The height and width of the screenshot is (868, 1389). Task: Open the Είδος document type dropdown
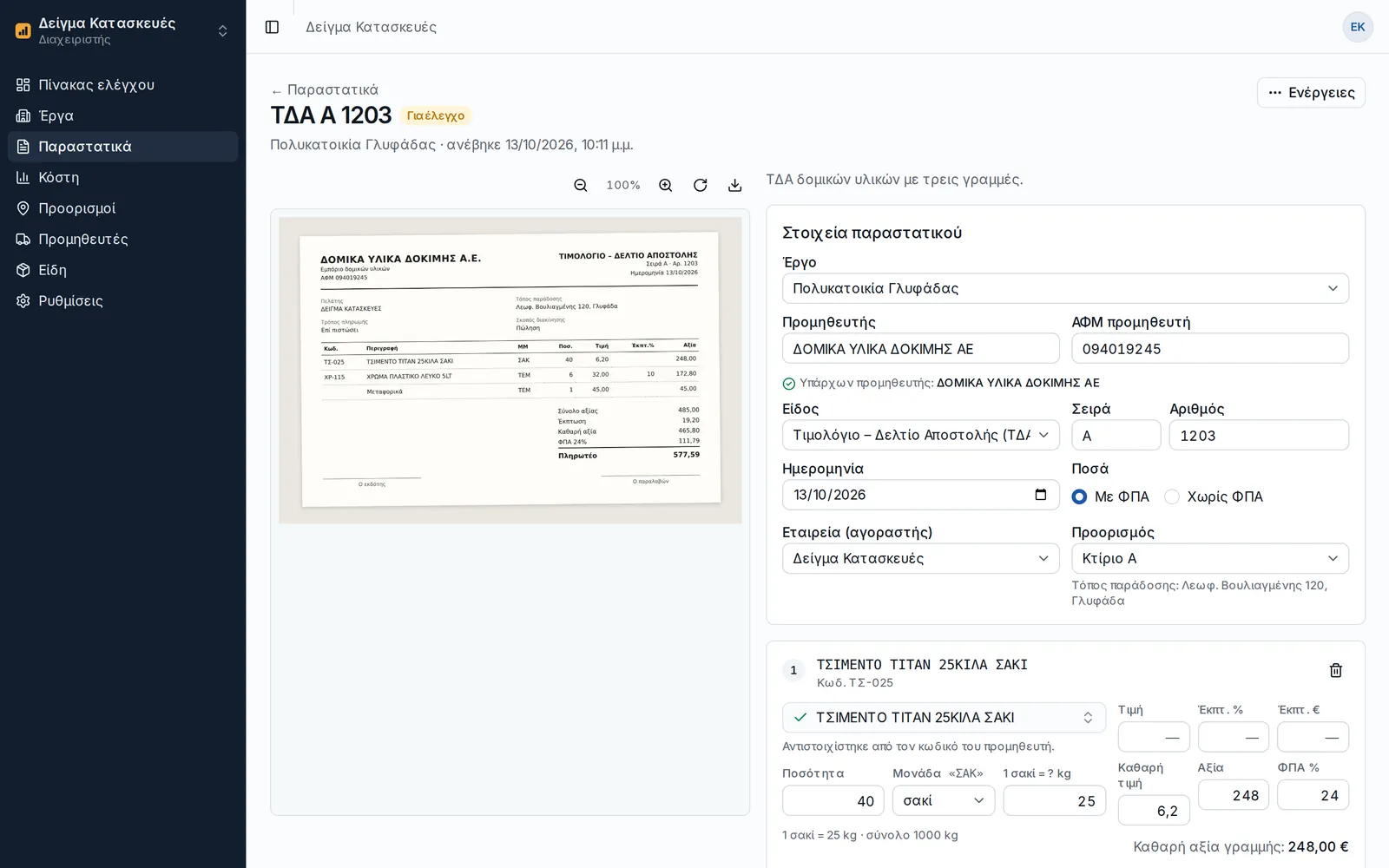click(x=920, y=435)
